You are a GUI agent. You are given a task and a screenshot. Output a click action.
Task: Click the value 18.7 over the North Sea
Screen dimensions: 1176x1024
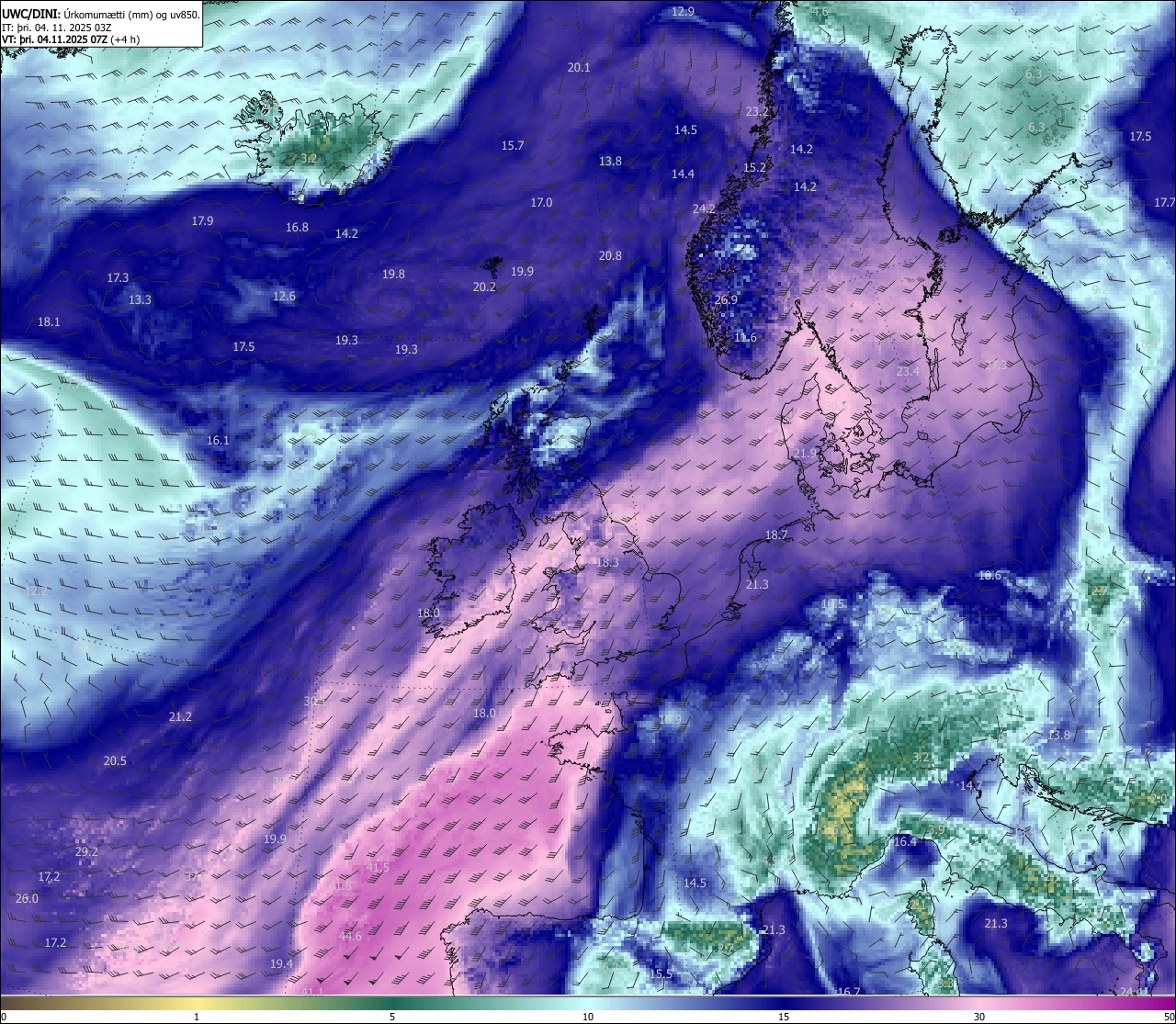point(776,535)
